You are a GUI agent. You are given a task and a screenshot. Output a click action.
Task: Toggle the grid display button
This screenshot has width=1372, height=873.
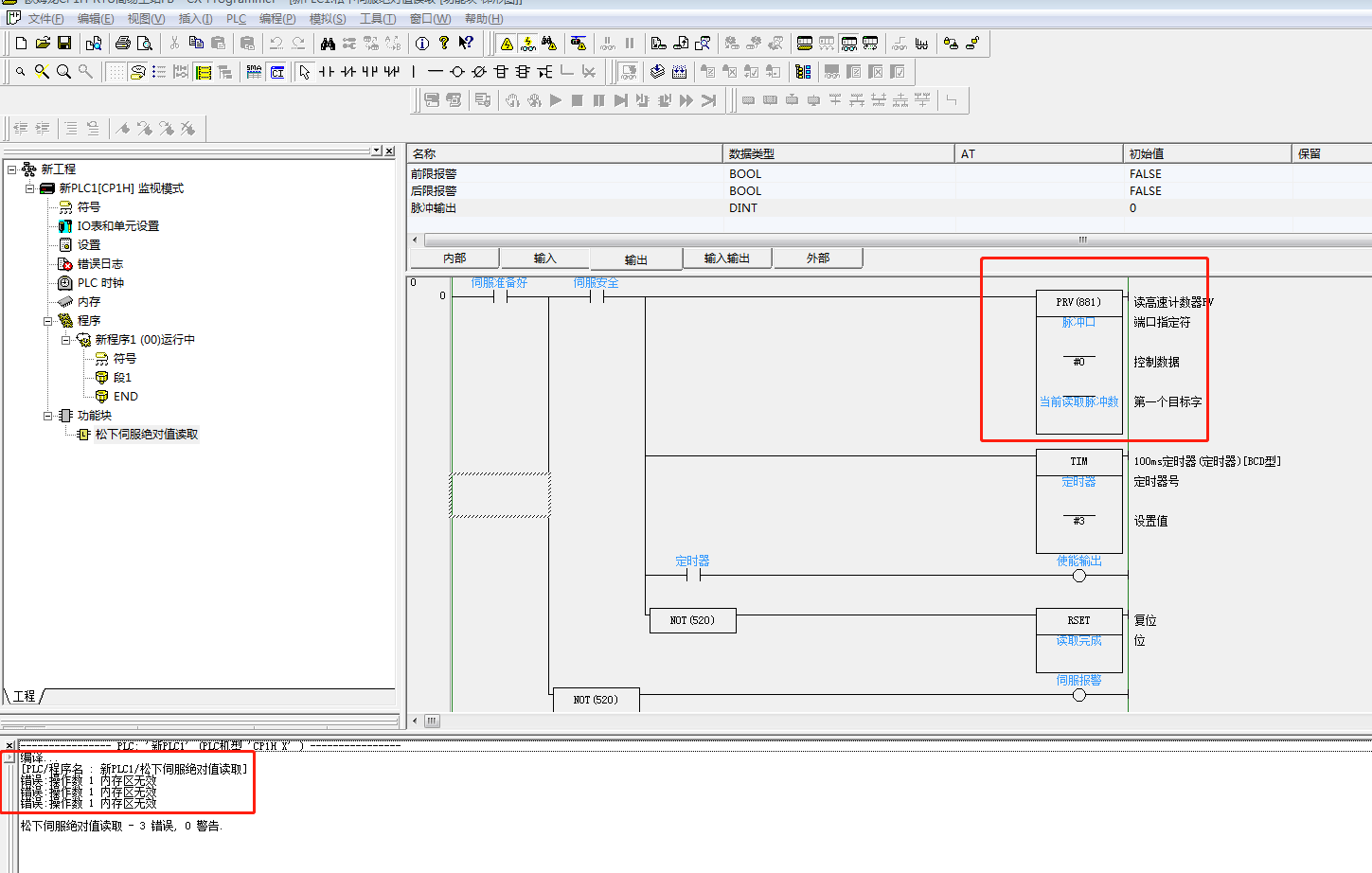pos(116,72)
